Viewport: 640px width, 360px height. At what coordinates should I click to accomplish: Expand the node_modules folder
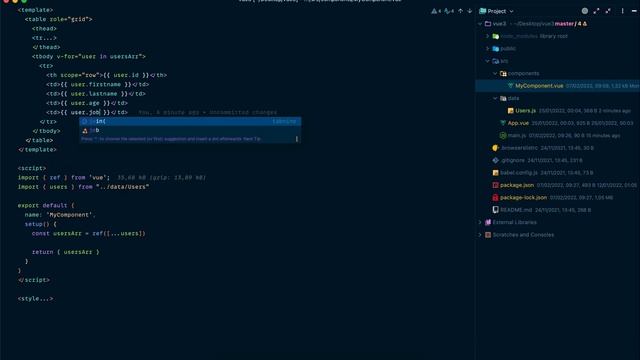(x=487, y=36)
